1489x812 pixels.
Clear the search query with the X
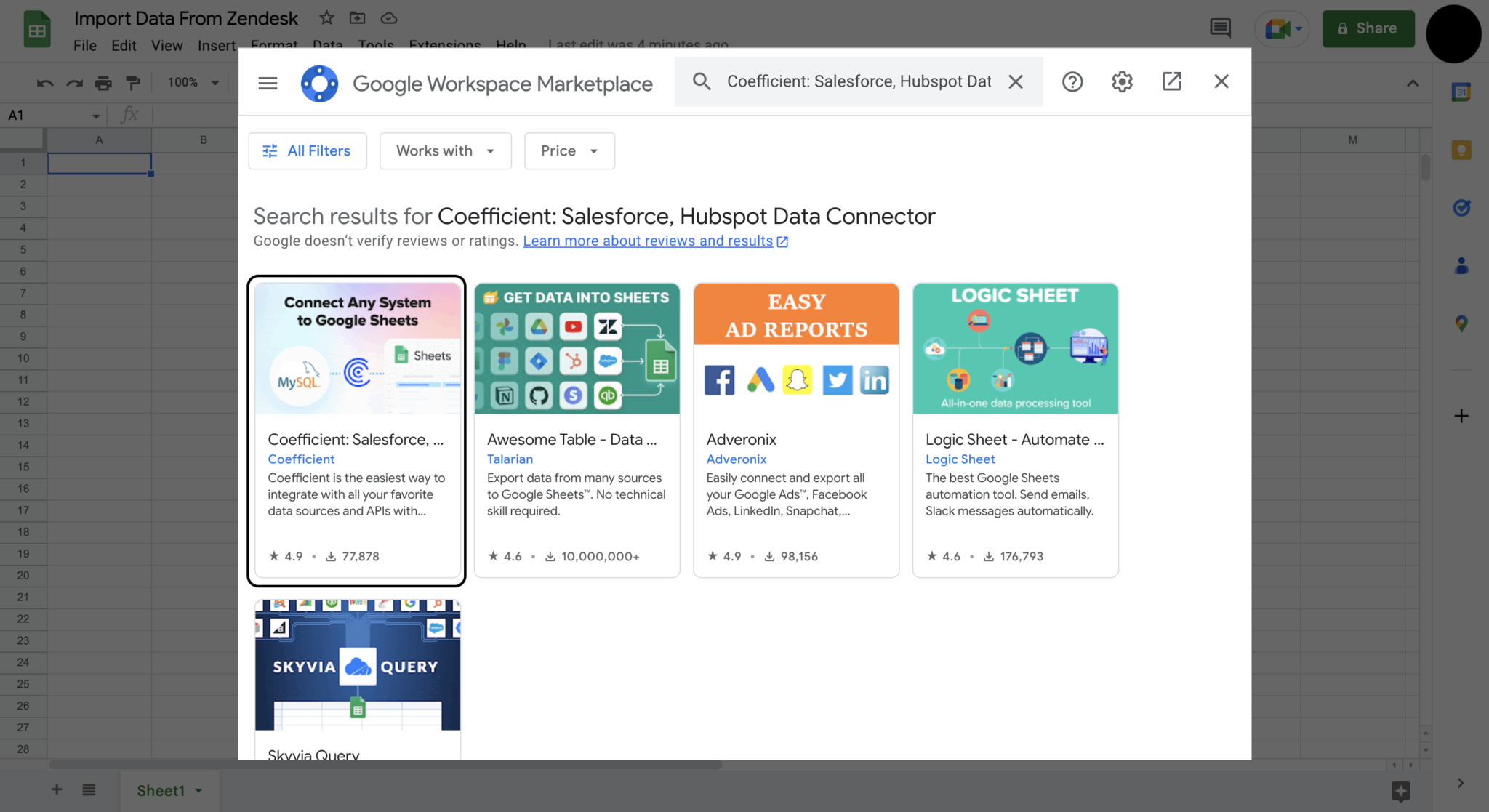pyautogui.click(x=1015, y=81)
